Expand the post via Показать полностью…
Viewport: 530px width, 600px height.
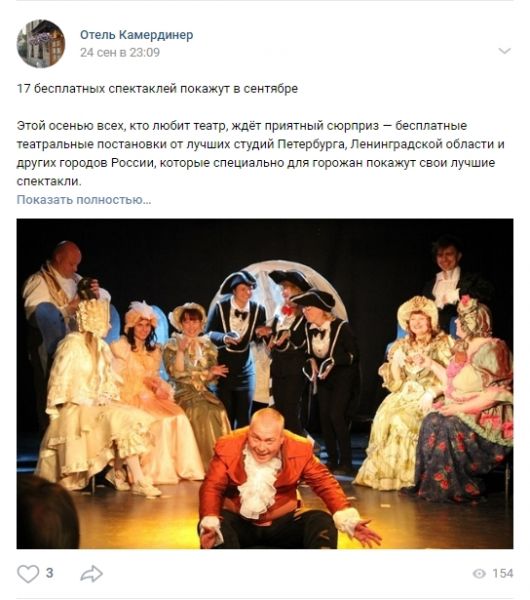pos(84,200)
